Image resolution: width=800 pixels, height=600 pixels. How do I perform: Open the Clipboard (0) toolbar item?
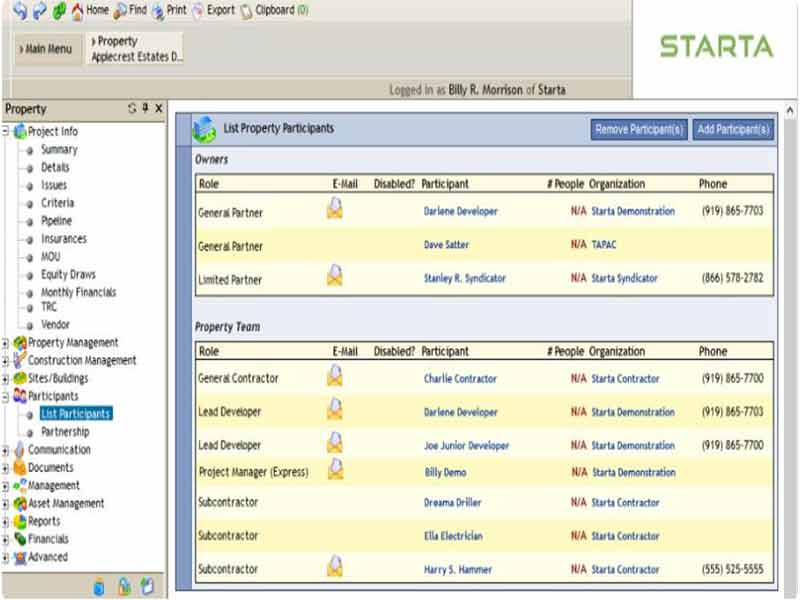pyautogui.click(x=274, y=10)
